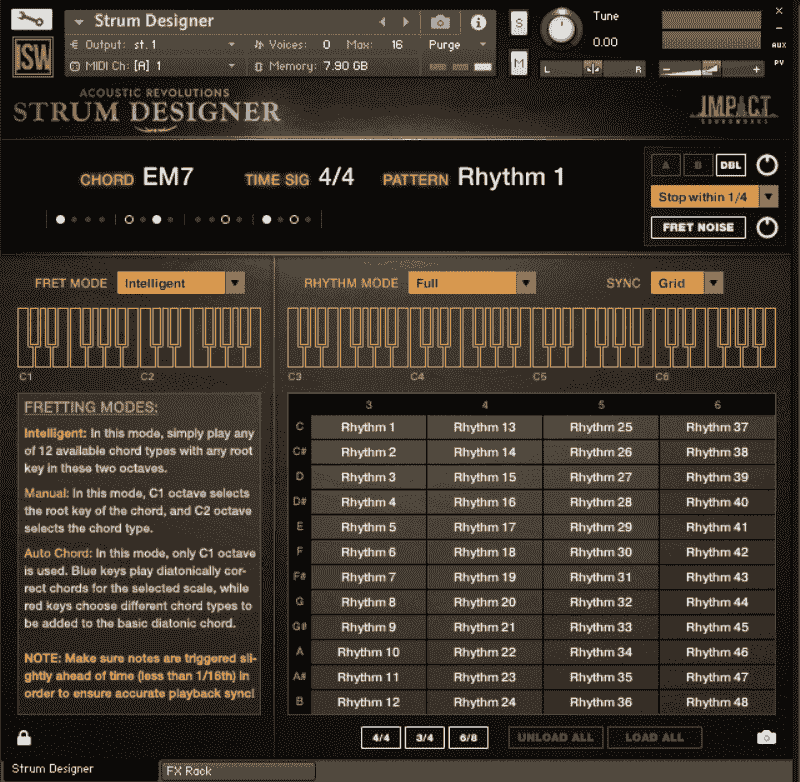Click the previous instrument arrow
The width and height of the screenshot is (800, 782).
(x=380, y=20)
